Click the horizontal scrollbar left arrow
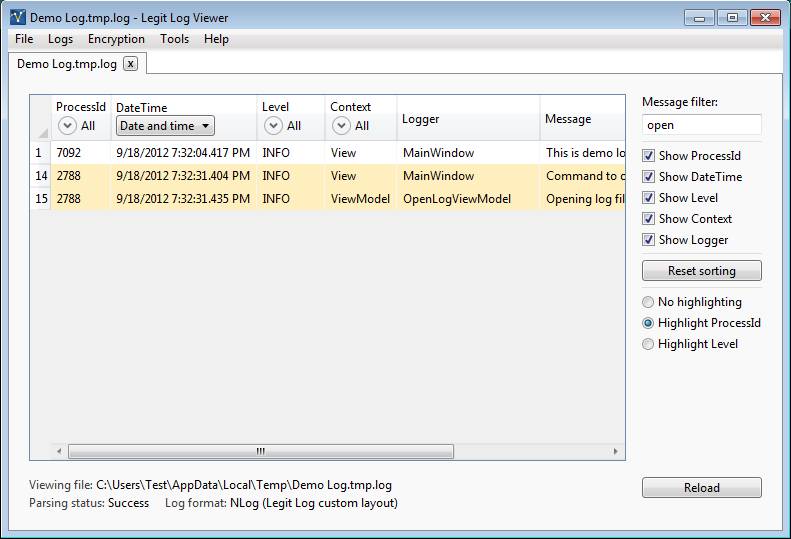The width and height of the screenshot is (791, 539). click(59, 452)
